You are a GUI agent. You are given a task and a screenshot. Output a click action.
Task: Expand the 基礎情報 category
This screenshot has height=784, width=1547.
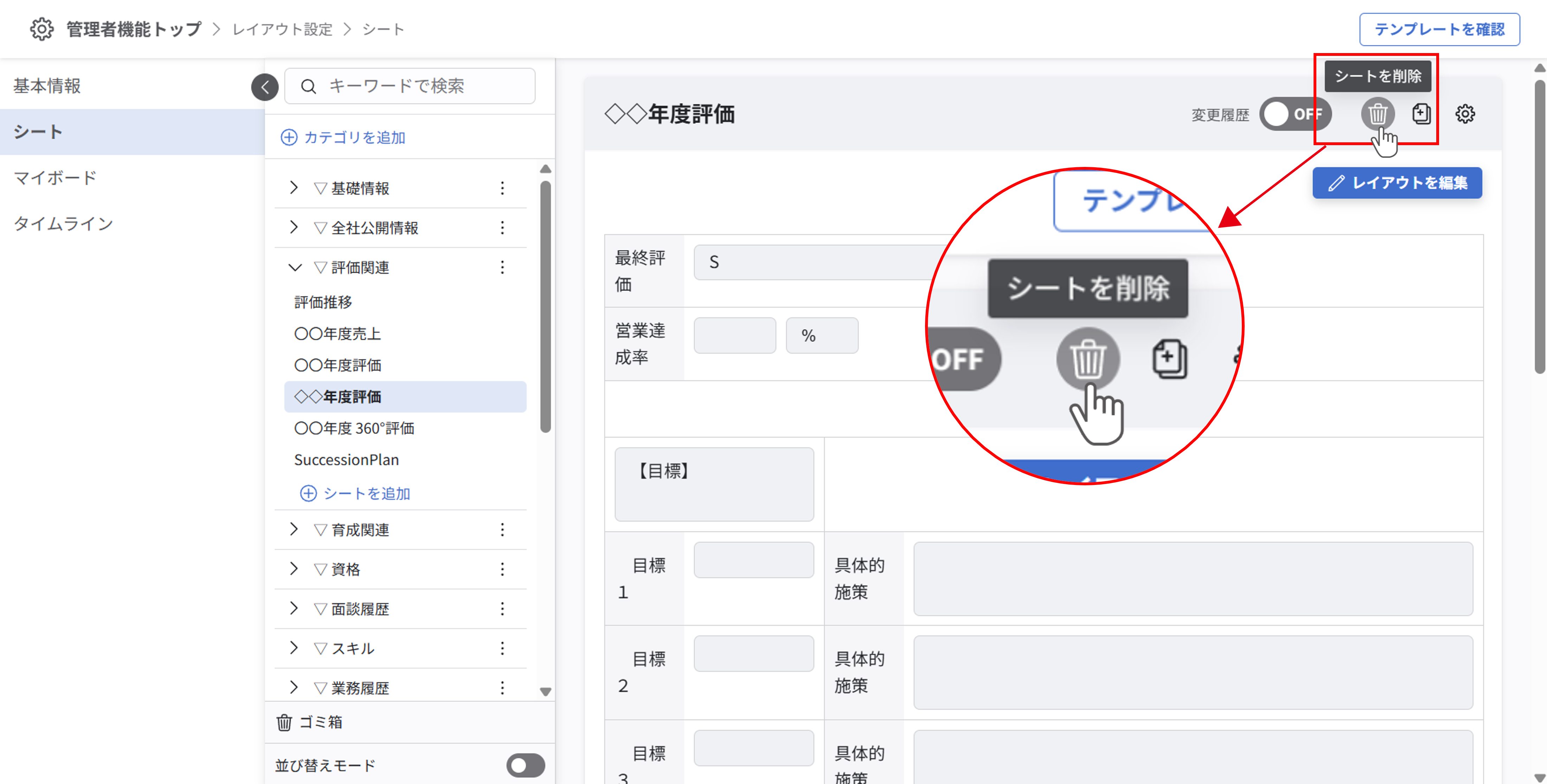click(294, 188)
